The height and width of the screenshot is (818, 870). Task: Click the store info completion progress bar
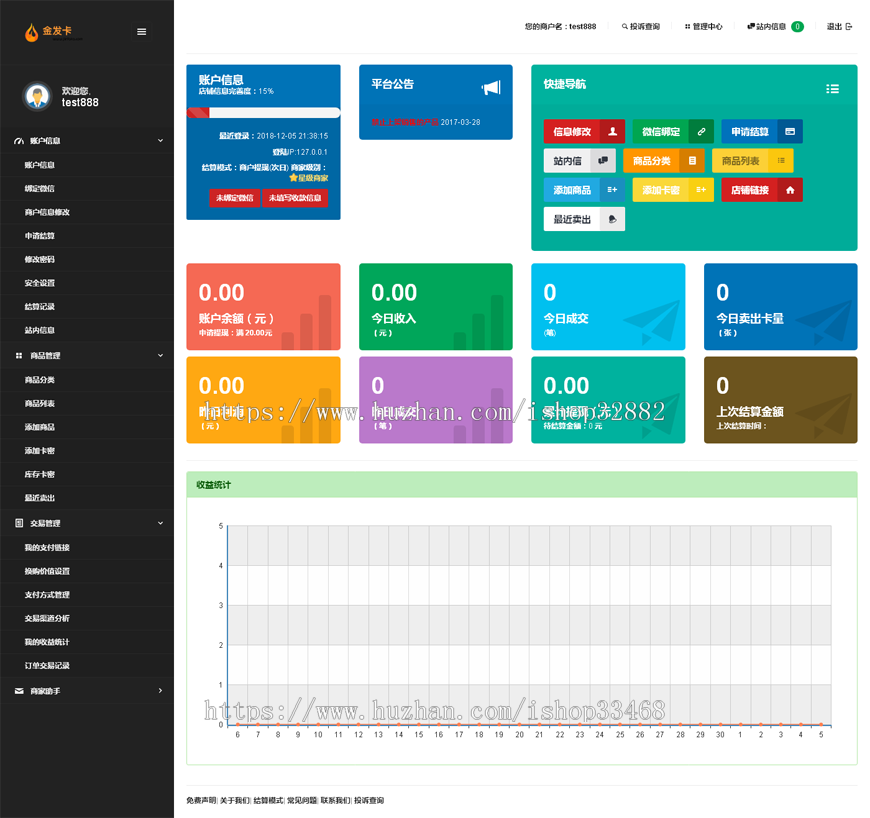click(263, 113)
